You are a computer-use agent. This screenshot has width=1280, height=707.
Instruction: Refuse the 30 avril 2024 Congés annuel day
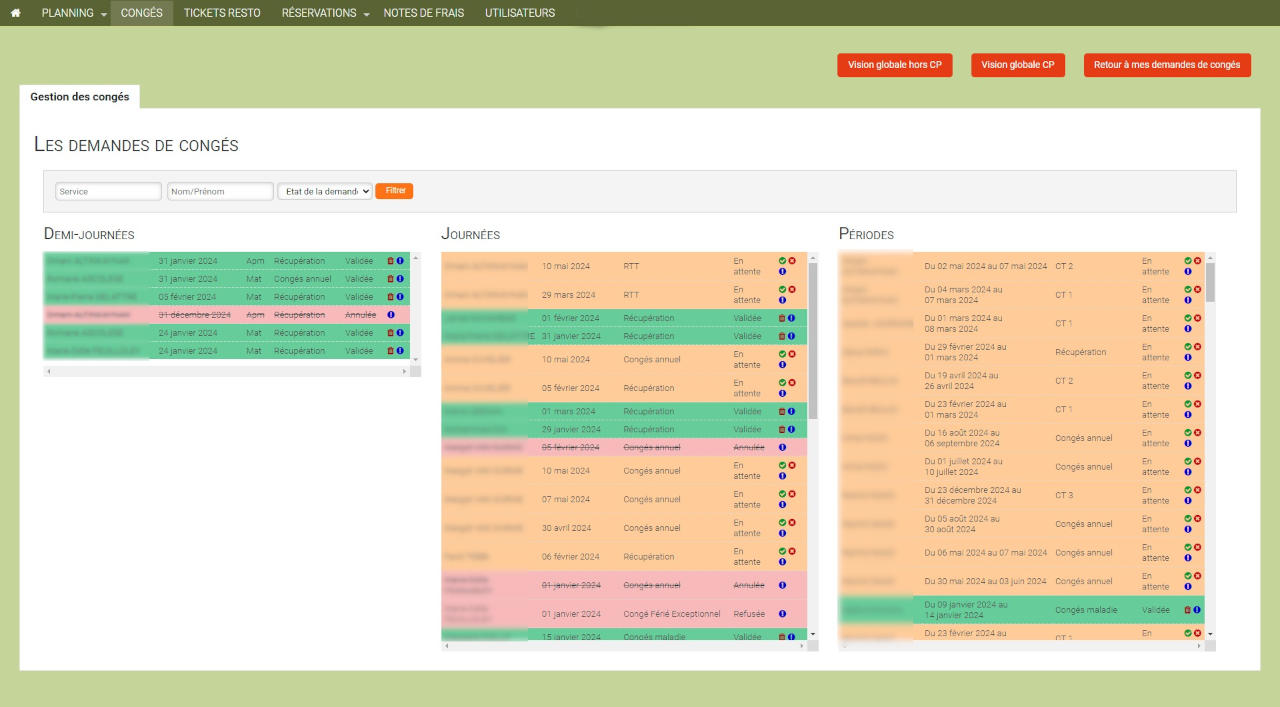click(792, 522)
